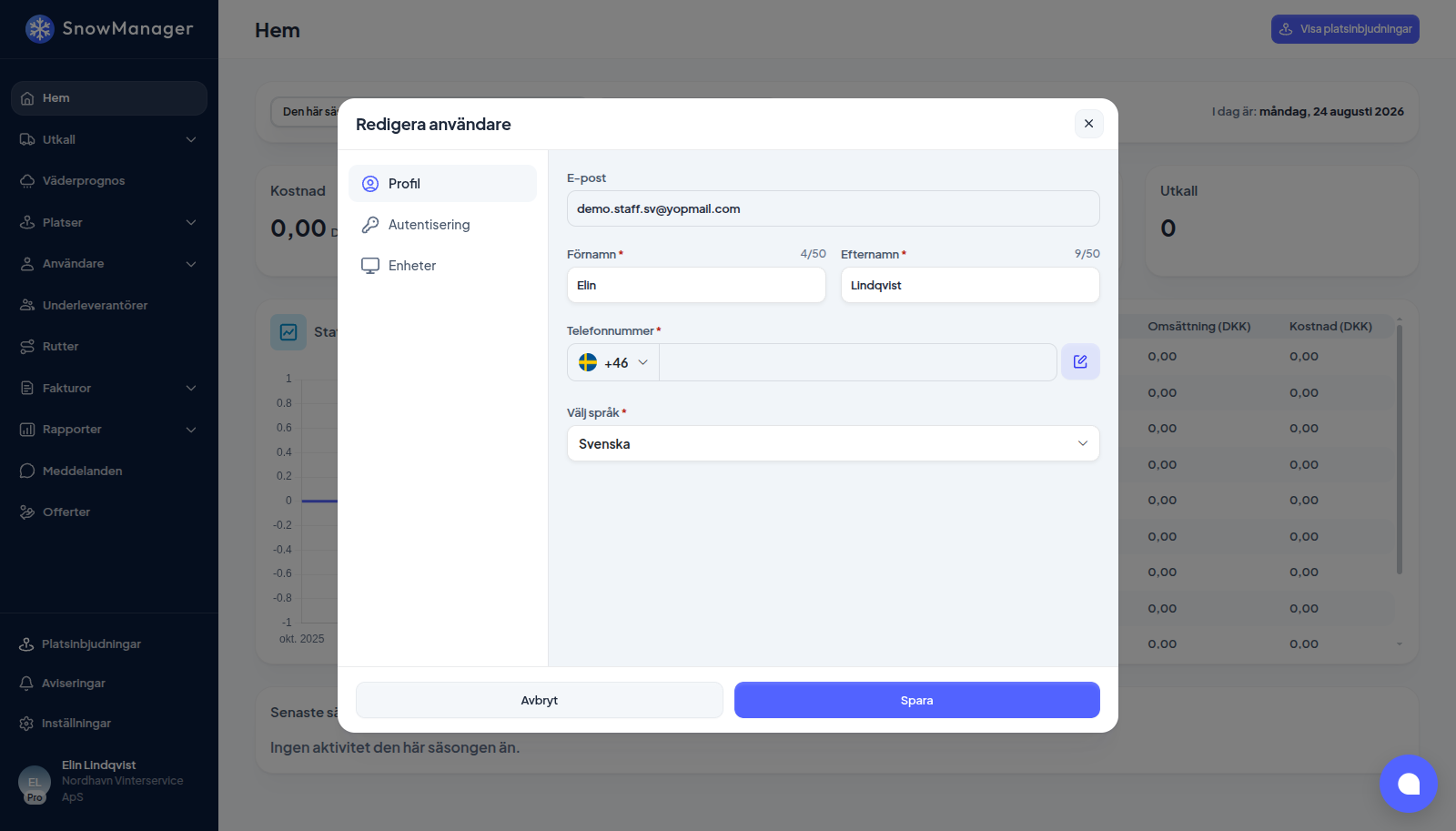1456x831 pixels.
Task: Expand the Fakturor sidebar section
Action: click(x=109, y=388)
